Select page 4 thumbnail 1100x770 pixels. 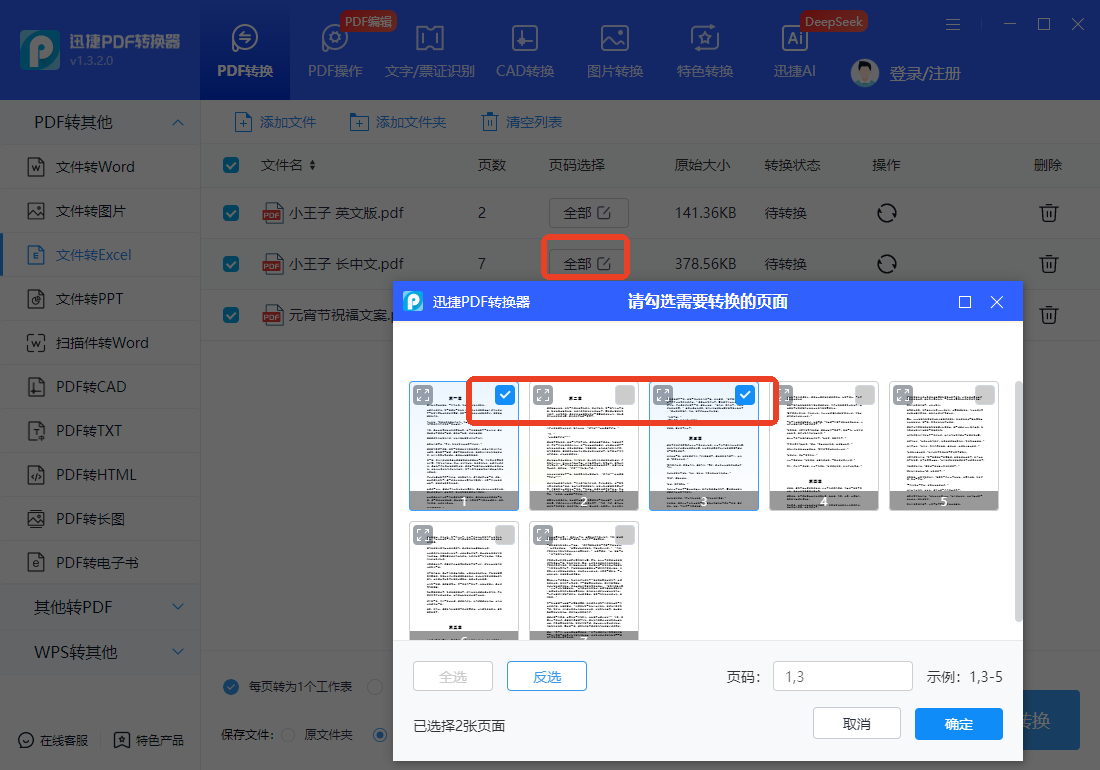click(x=824, y=446)
